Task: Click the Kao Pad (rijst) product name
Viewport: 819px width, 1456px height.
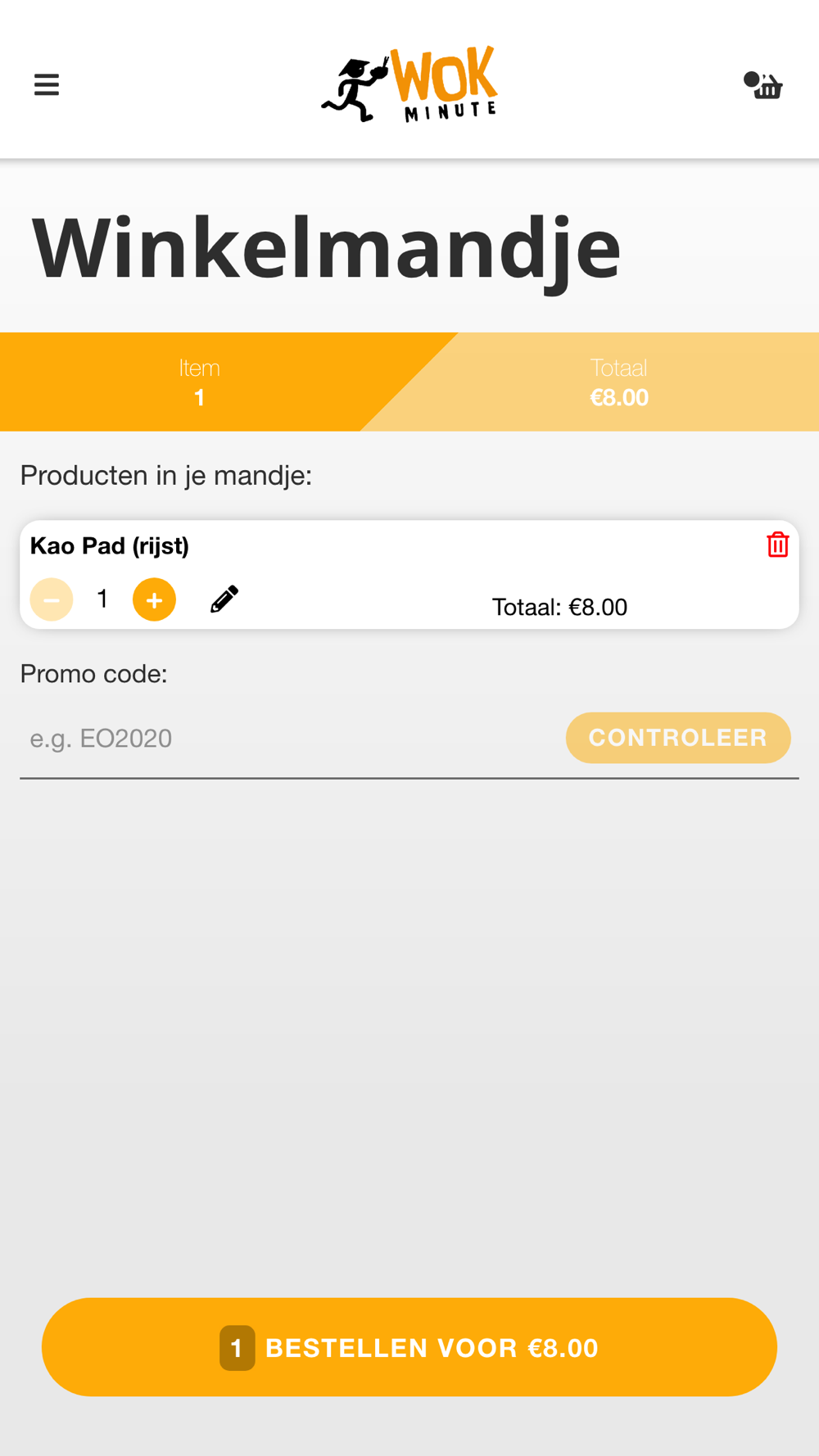Action: click(x=110, y=546)
